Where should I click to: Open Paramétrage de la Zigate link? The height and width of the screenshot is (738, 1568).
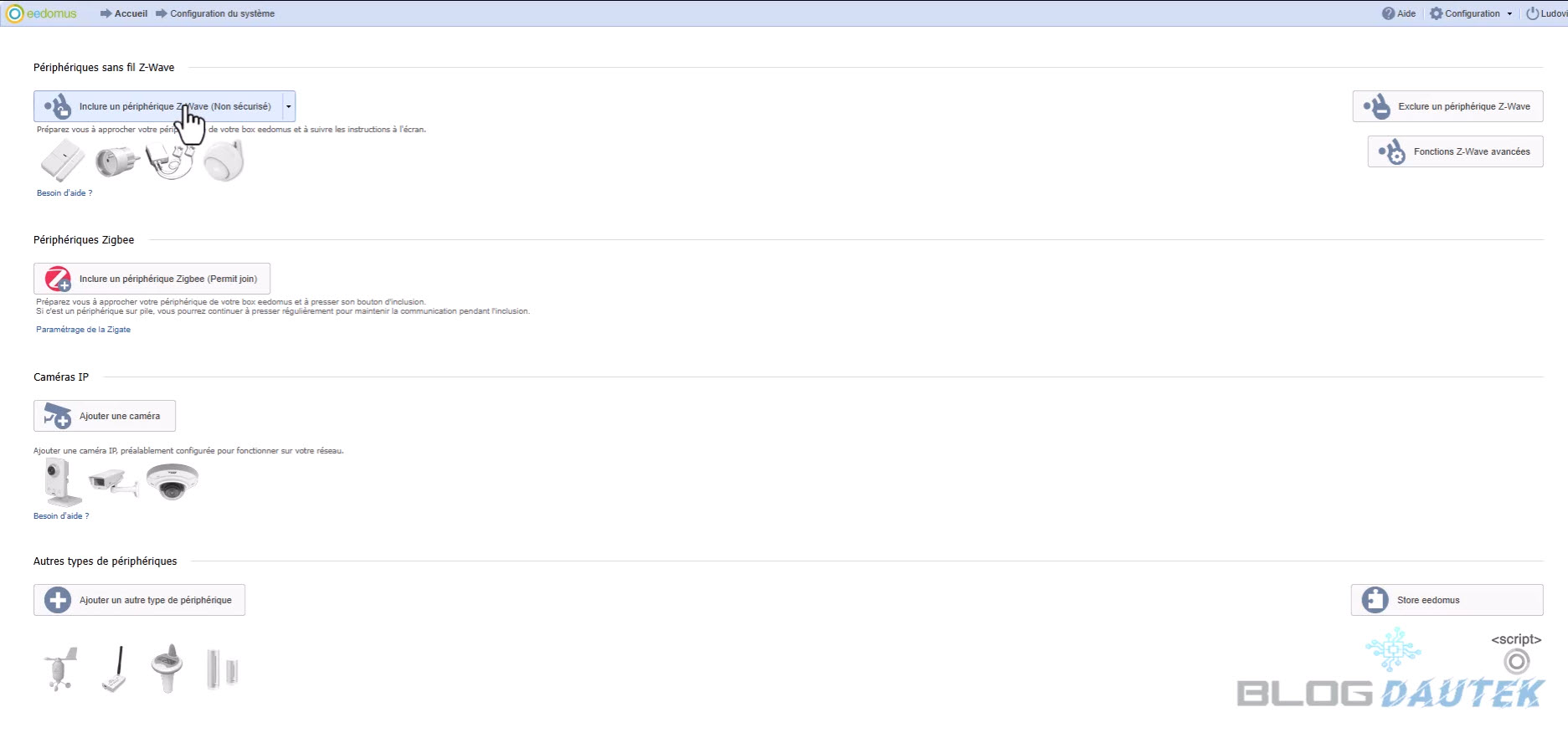83,330
